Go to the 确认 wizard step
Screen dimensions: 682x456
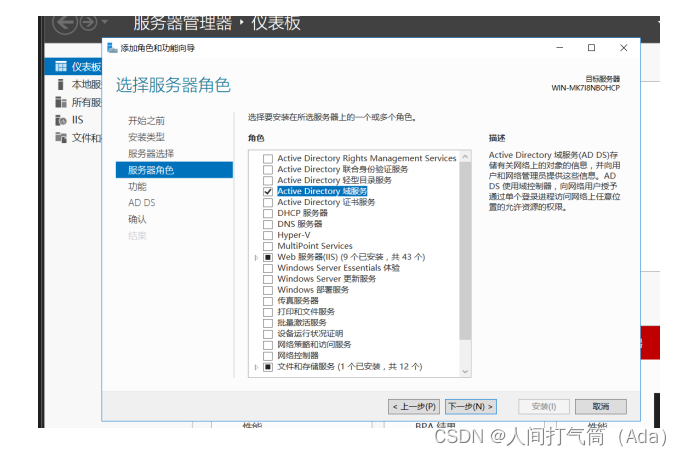(137, 219)
